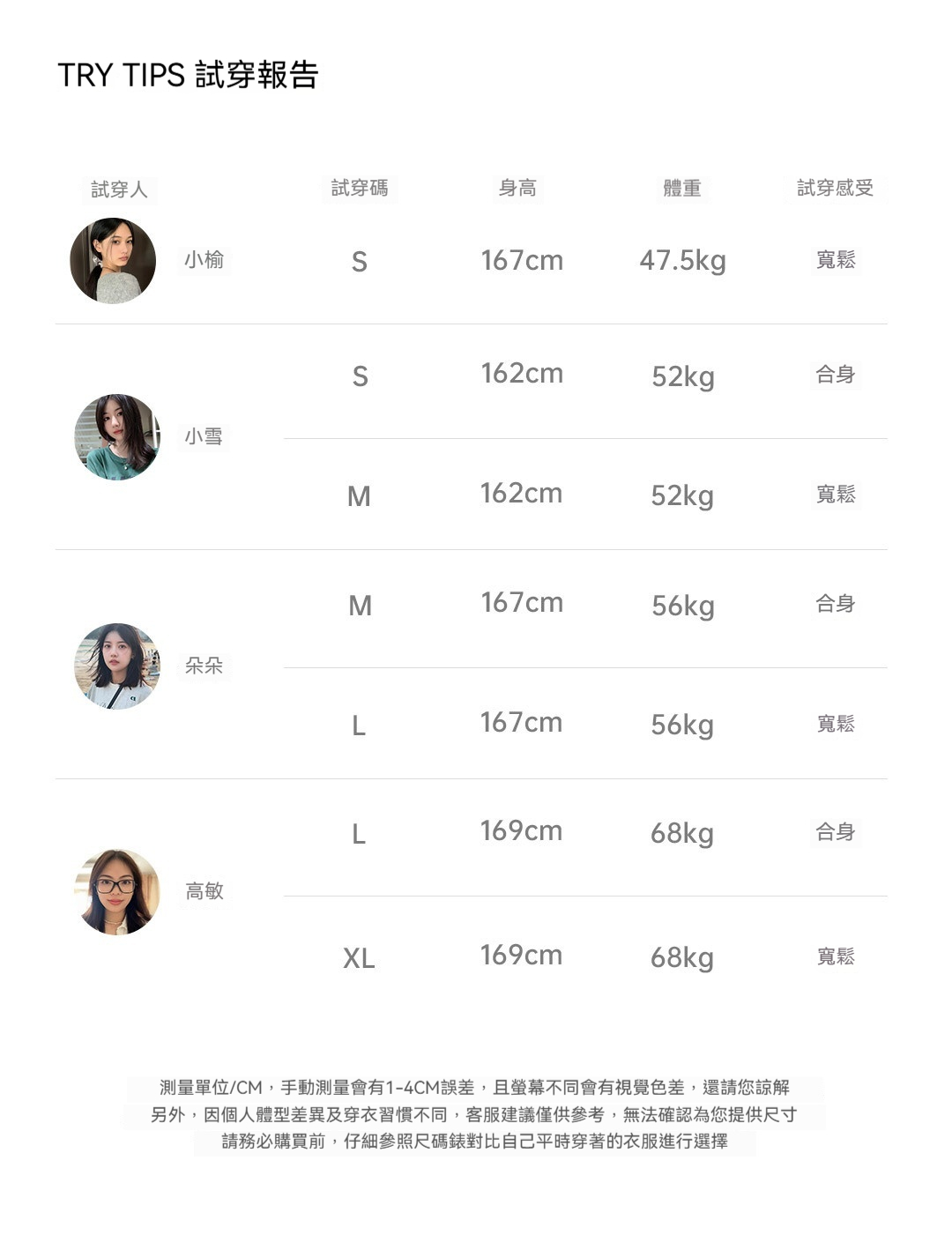Click the 試穿人 column header
952x1250 pixels.
click(119, 190)
